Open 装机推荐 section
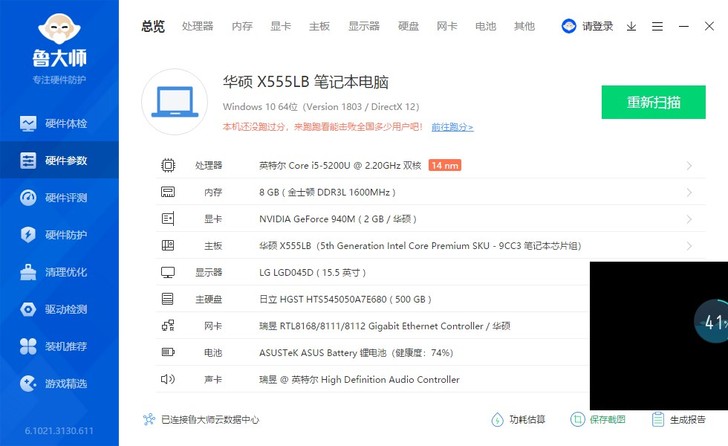This screenshot has width=728, height=446. (59, 346)
